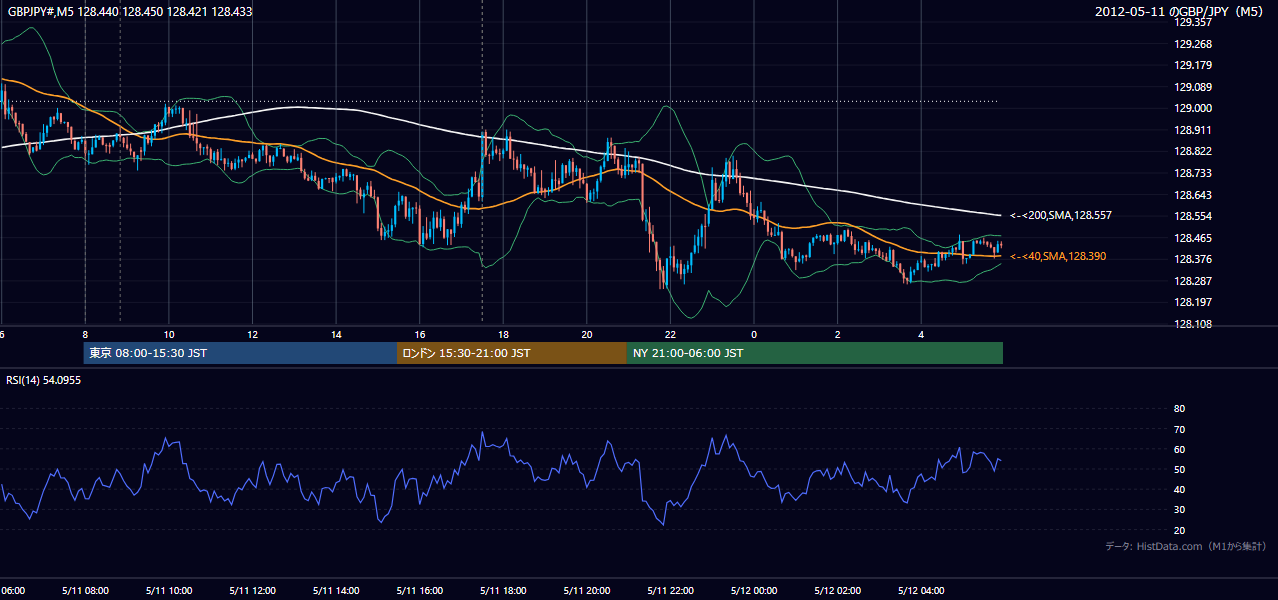This screenshot has width=1278, height=600.
Task: Click price axis value 129.179
Action: [1193, 66]
